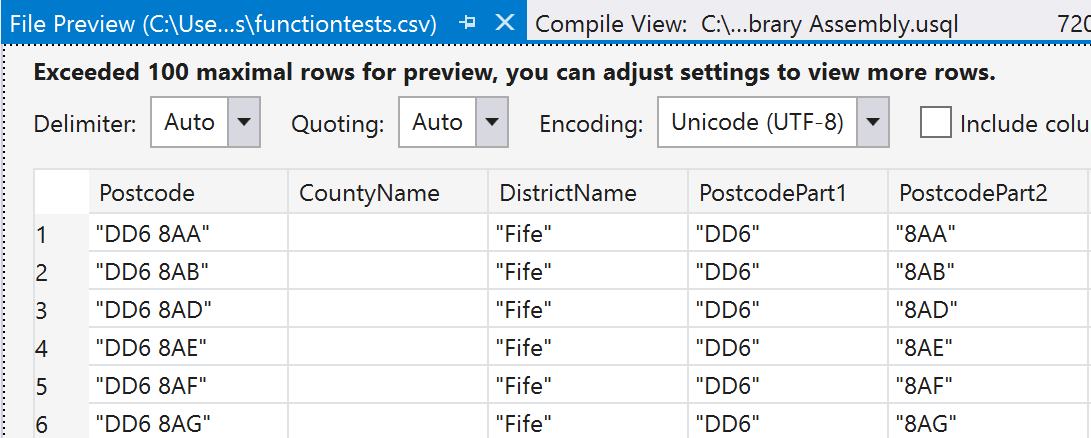Select "Fife" cell in row 5
This screenshot has height=438, width=1091.
pyautogui.click(x=524, y=386)
